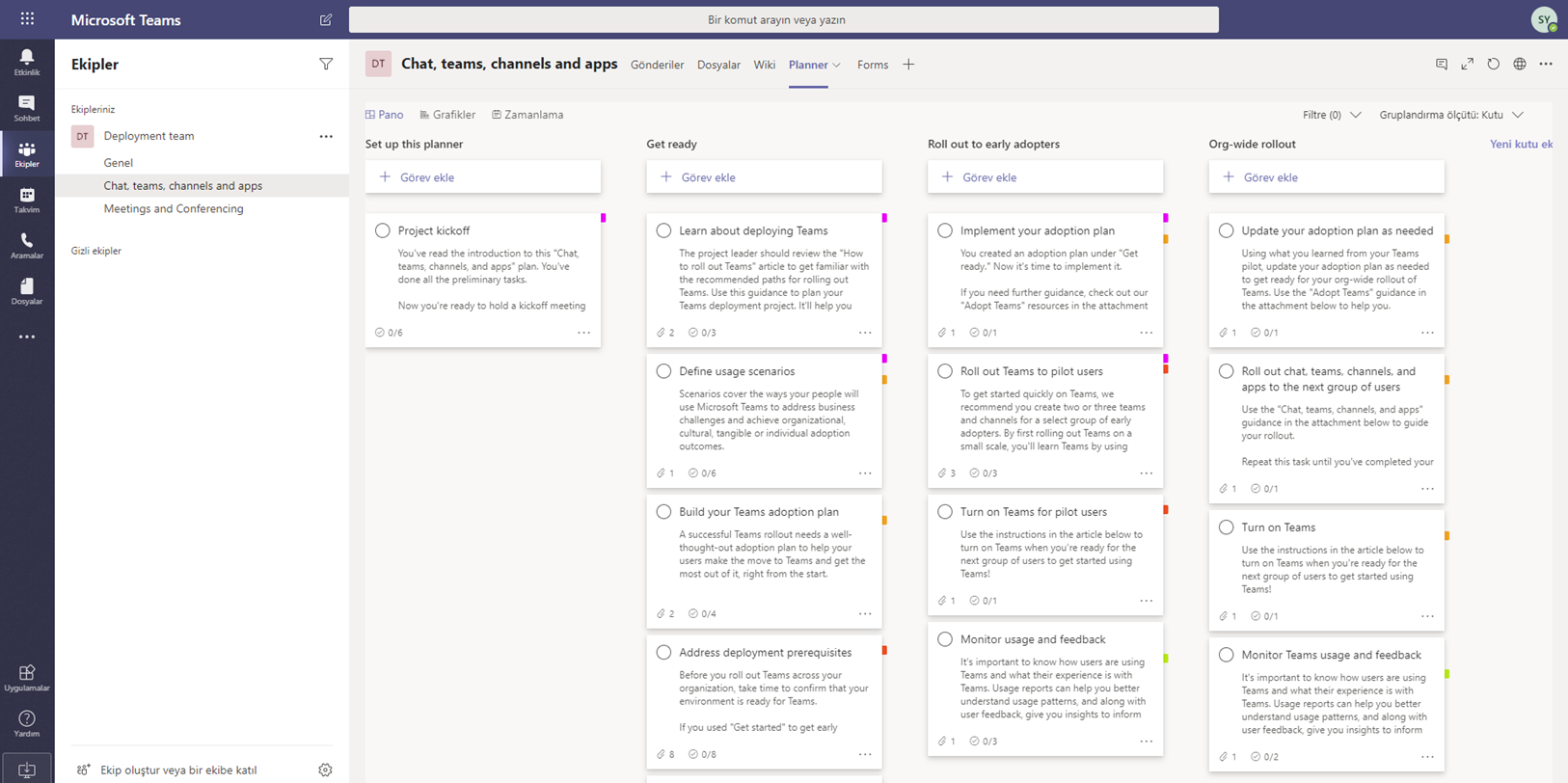Click the red label on Address deployment prerequisites

(x=884, y=651)
